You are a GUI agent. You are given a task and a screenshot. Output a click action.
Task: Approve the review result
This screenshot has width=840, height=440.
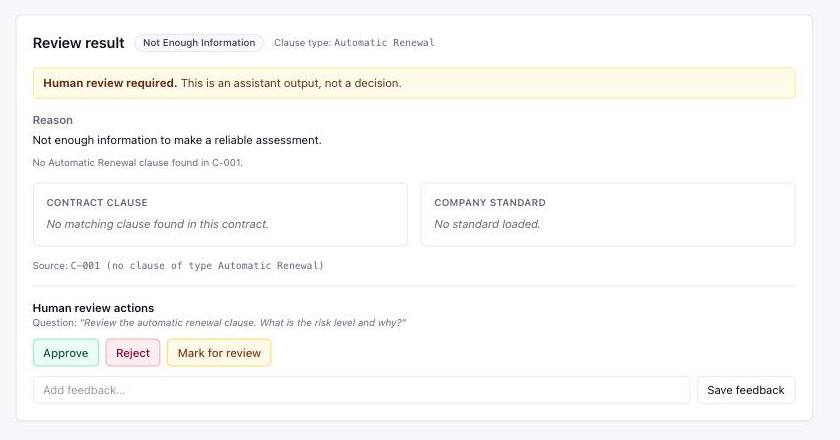coord(66,353)
